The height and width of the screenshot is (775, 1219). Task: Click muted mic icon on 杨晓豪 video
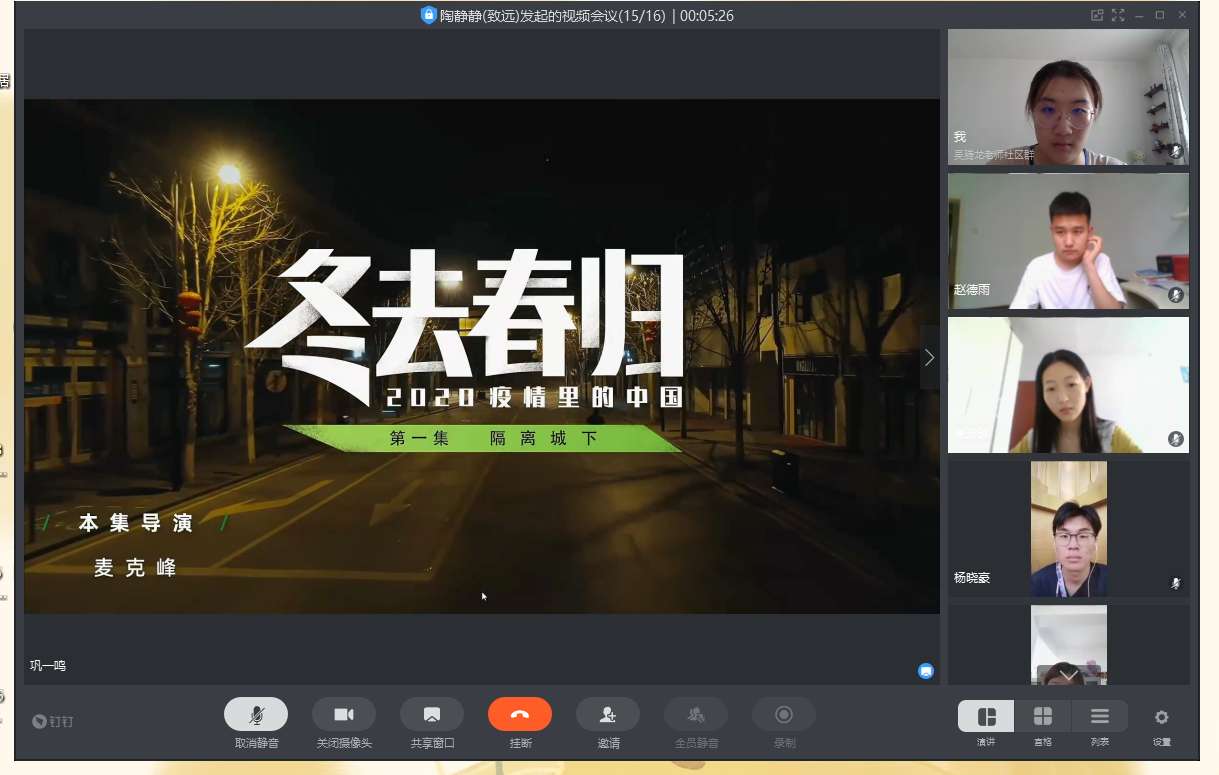[x=1176, y=583]
